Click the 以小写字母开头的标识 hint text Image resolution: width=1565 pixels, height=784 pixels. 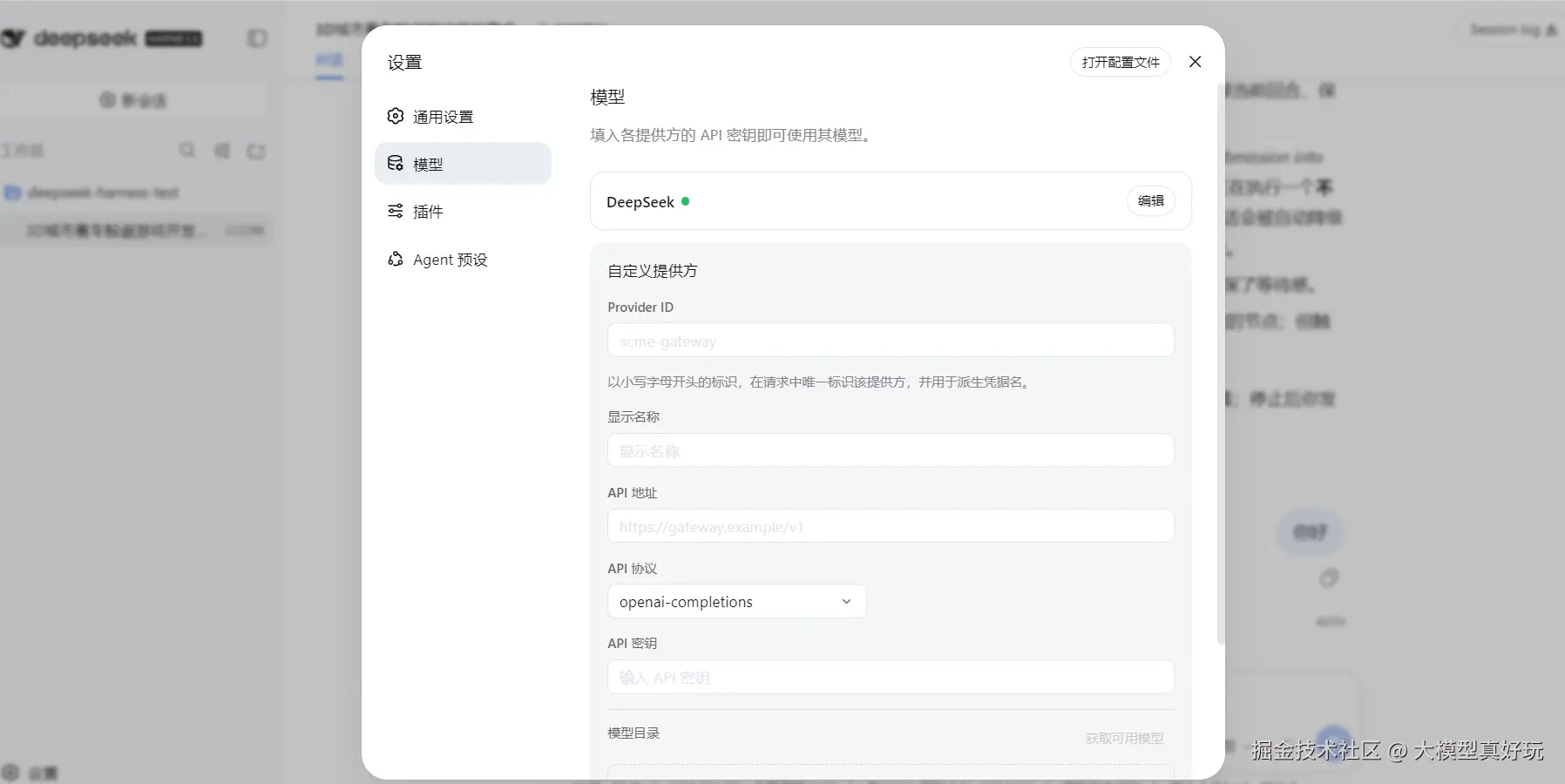coord(820,382)
